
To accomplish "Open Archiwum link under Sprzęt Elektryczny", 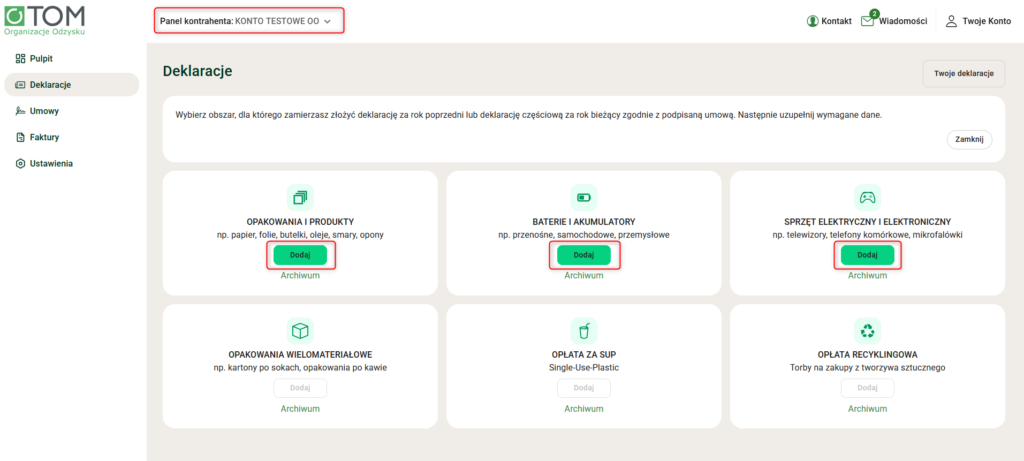I will click(867, 276).
